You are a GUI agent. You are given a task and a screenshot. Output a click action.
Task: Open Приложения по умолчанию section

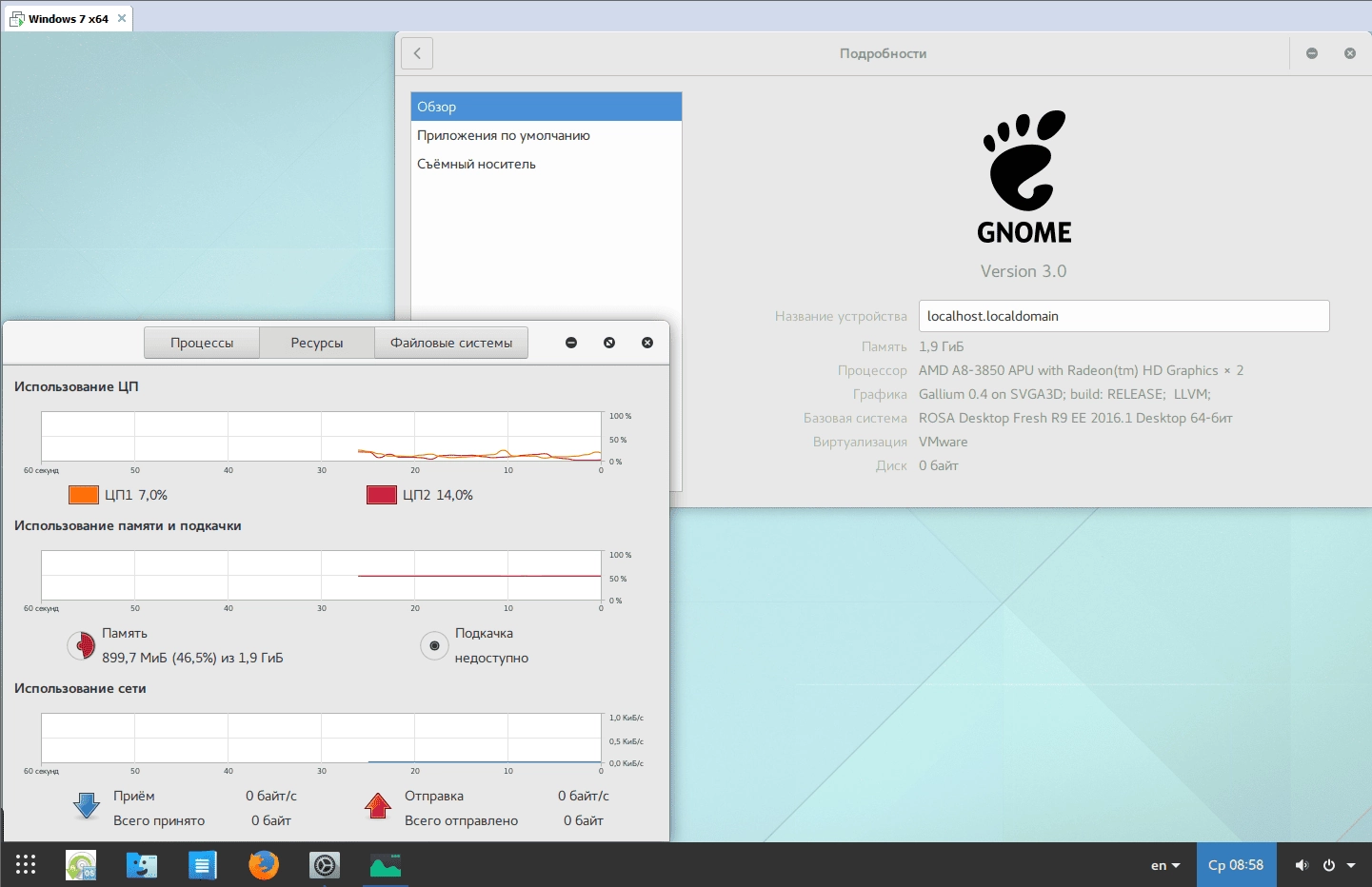click(x=547, y=135)
